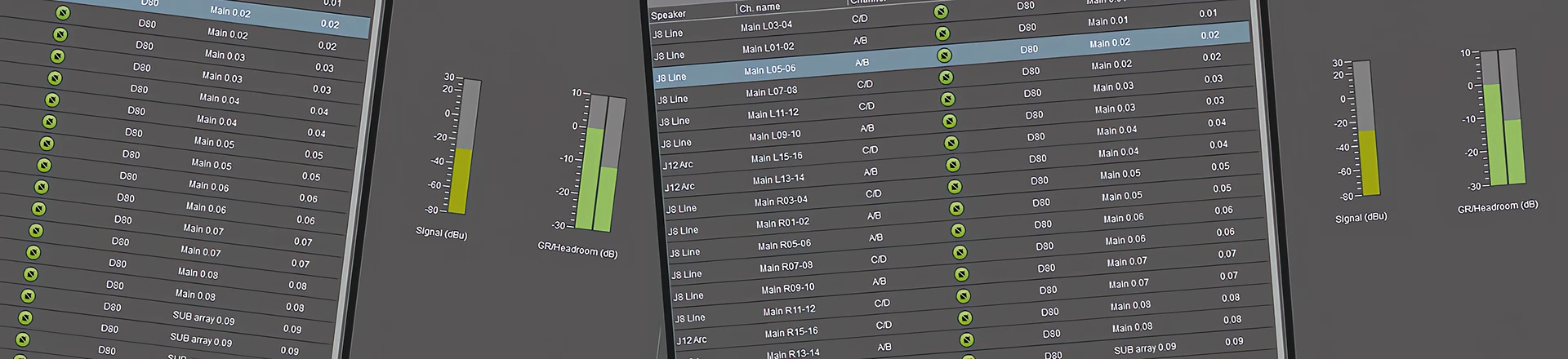Click the green status icon for Main R05-06
The height and width of the screenshot is (359, 1568).
coord(958,231)
